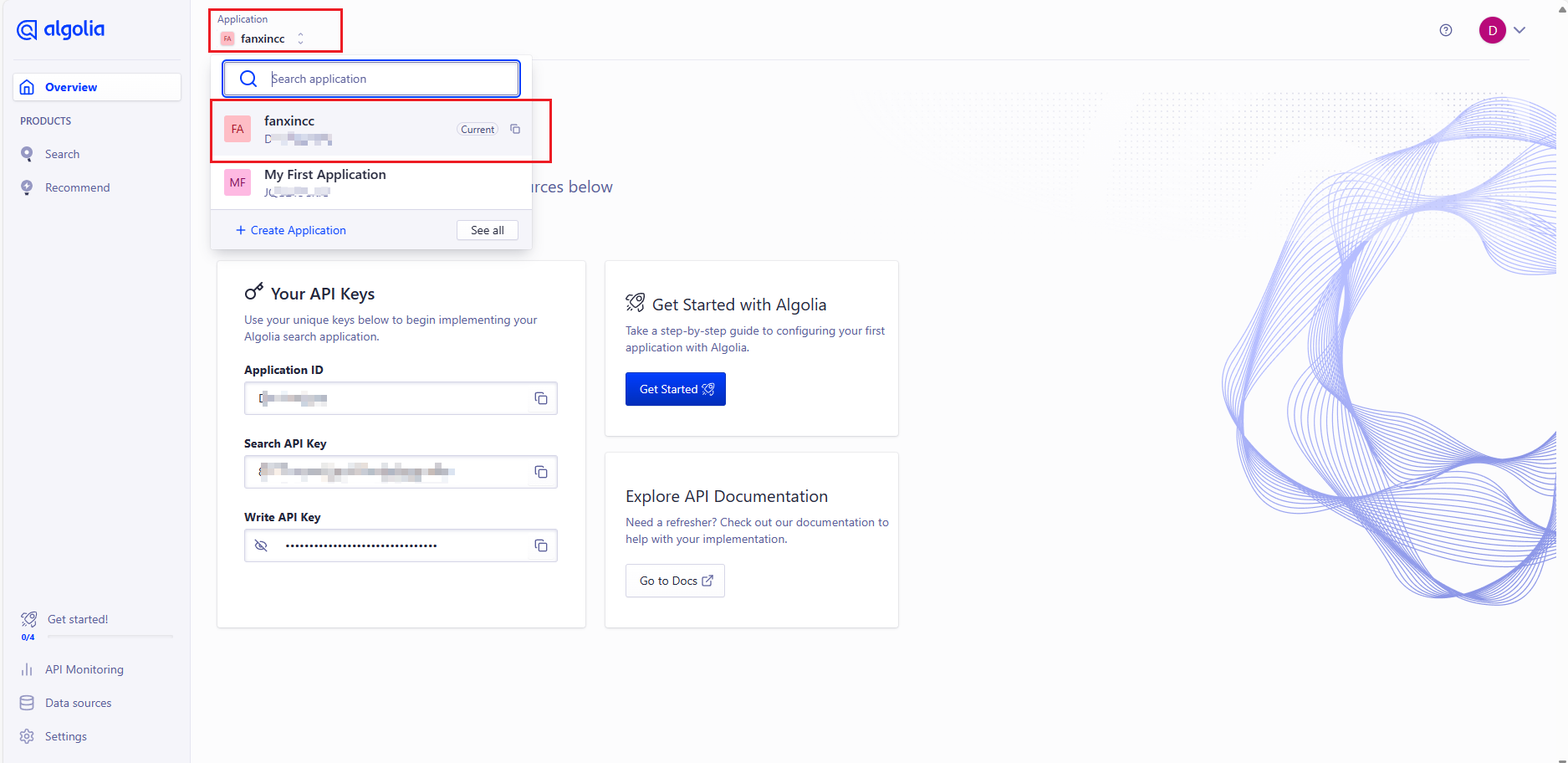
Task: Click the Your API Keys heading
Action: (x=323, y=294)
